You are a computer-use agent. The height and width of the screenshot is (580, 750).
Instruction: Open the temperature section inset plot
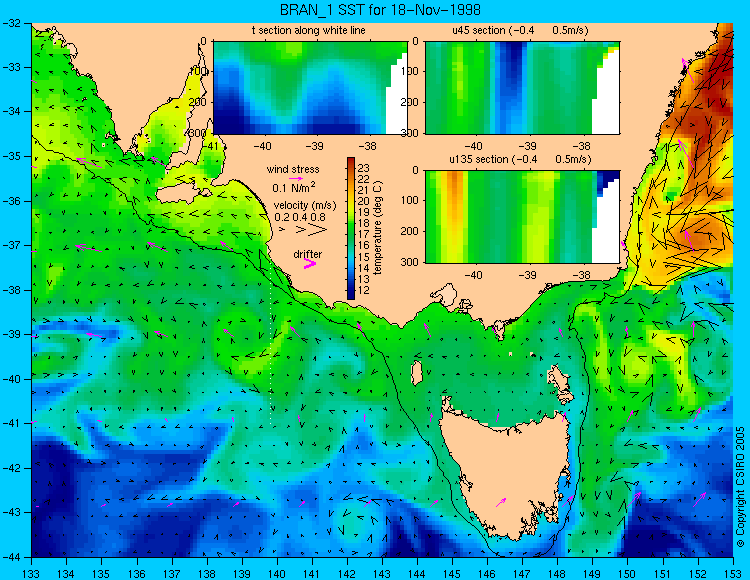pos(310,88)
